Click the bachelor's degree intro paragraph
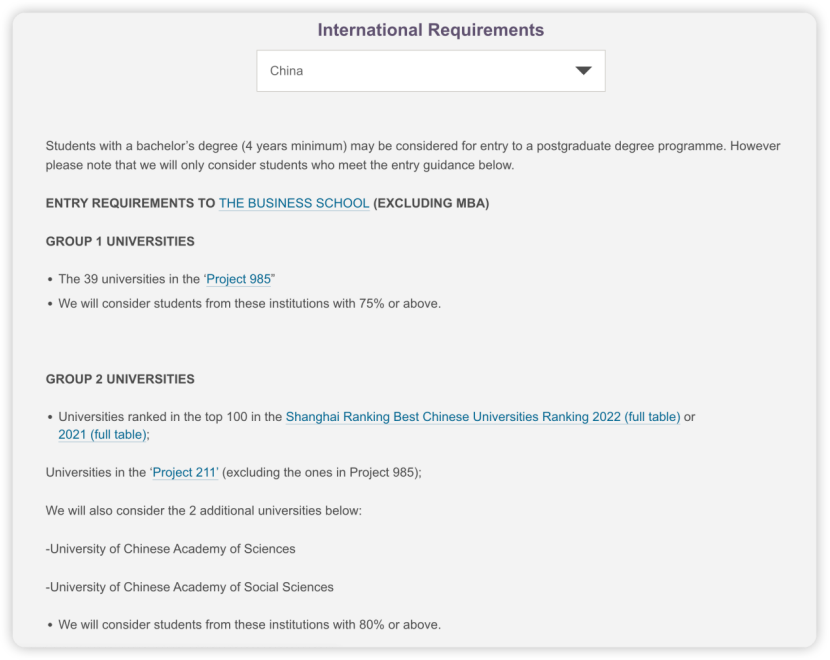 413,156
